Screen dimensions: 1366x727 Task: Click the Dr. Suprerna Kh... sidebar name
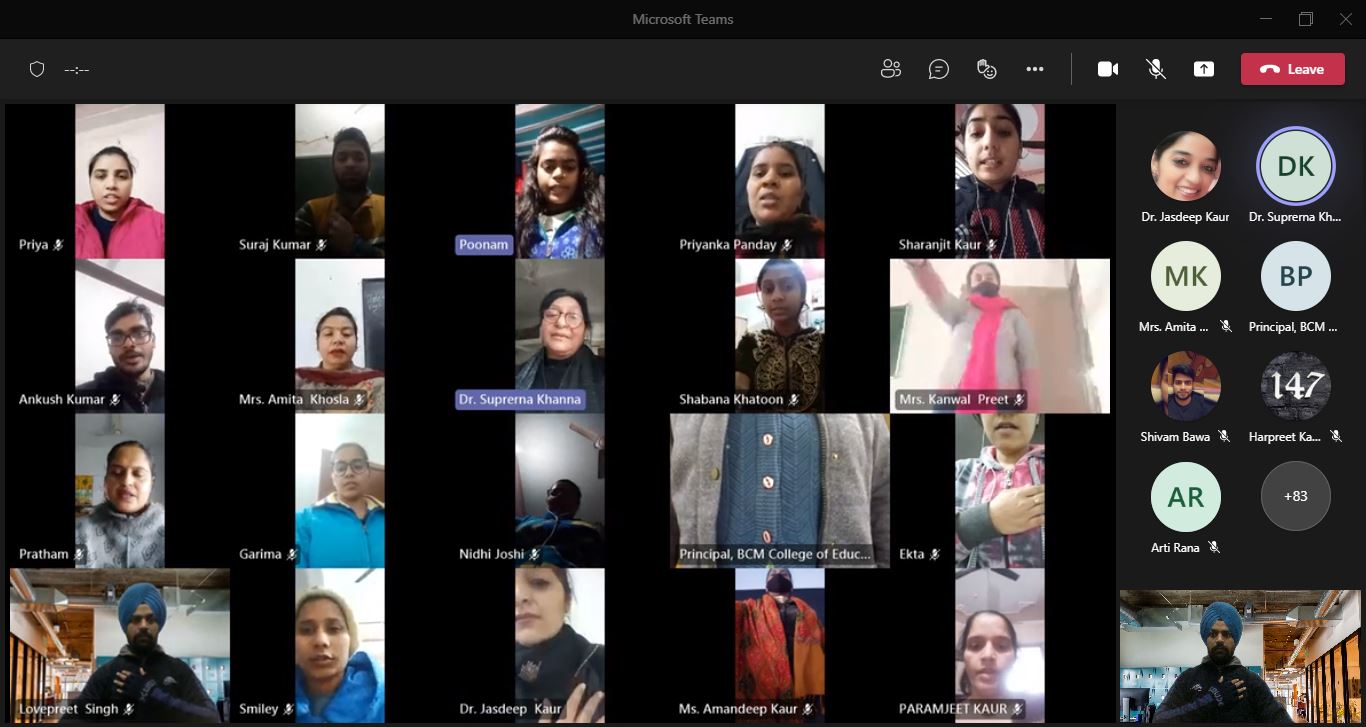[1296, 217]
